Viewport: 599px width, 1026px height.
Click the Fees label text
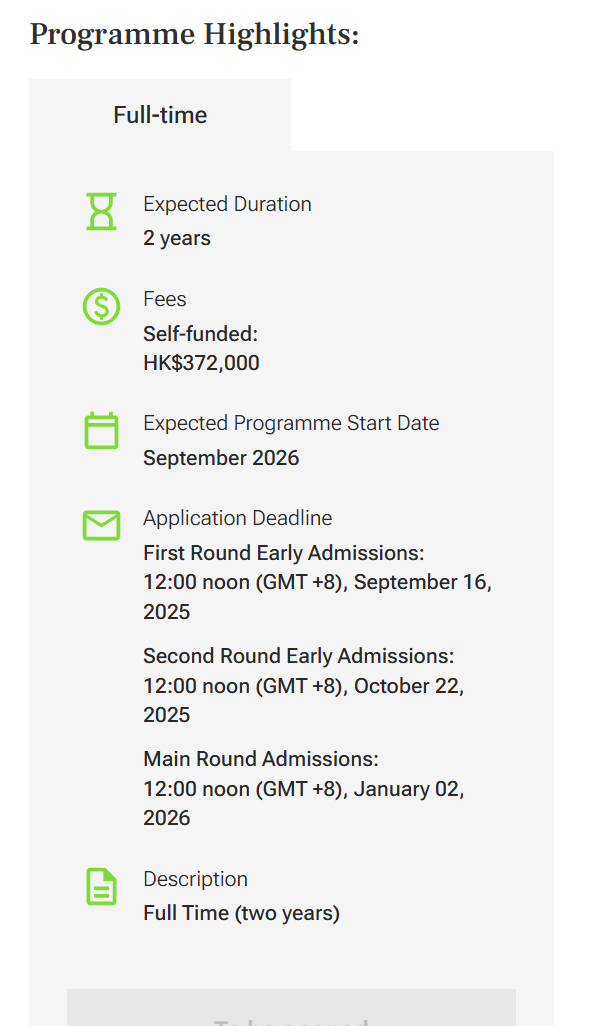165,299
